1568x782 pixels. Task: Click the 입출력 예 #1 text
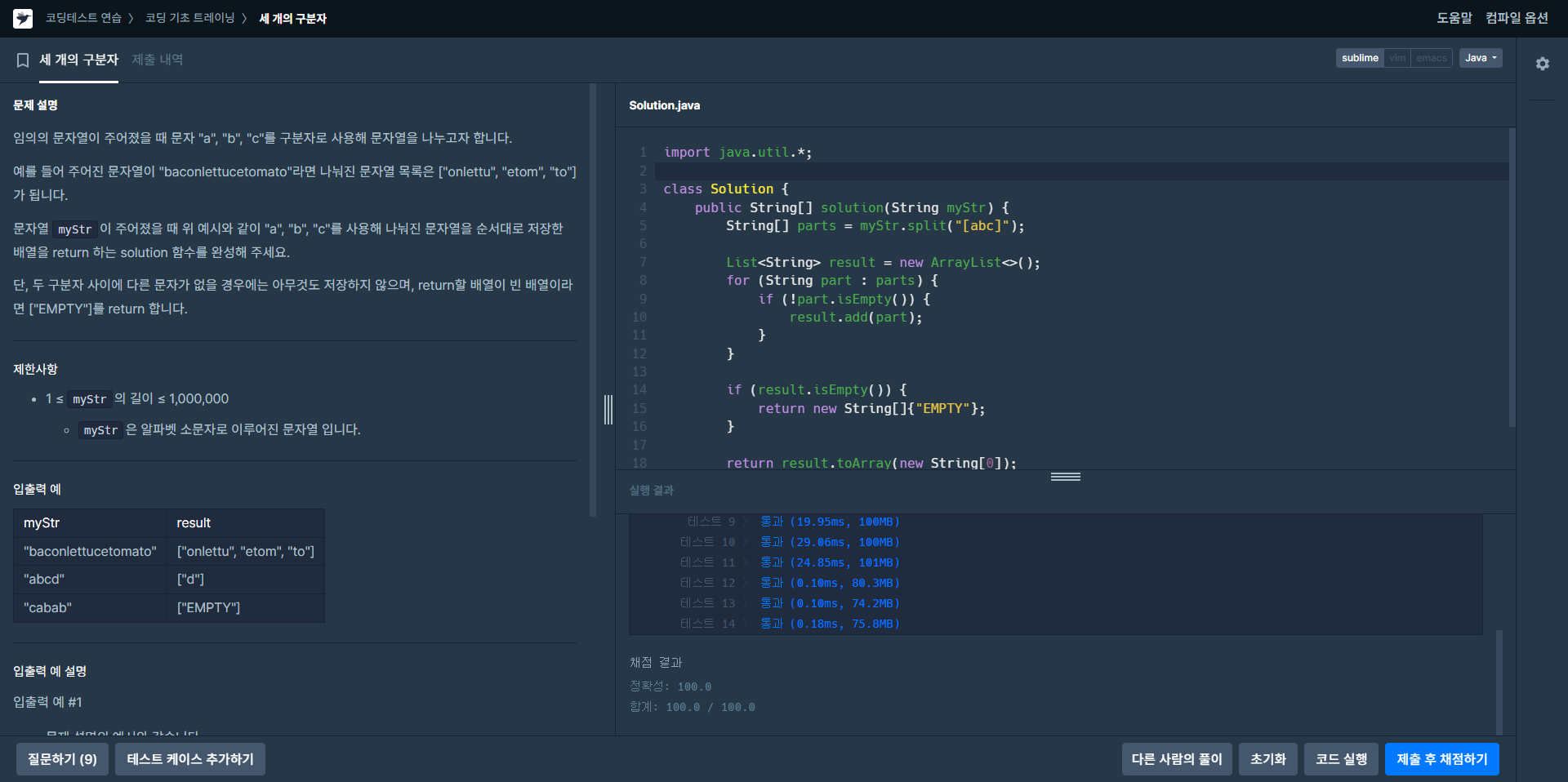tap(47, 702)
